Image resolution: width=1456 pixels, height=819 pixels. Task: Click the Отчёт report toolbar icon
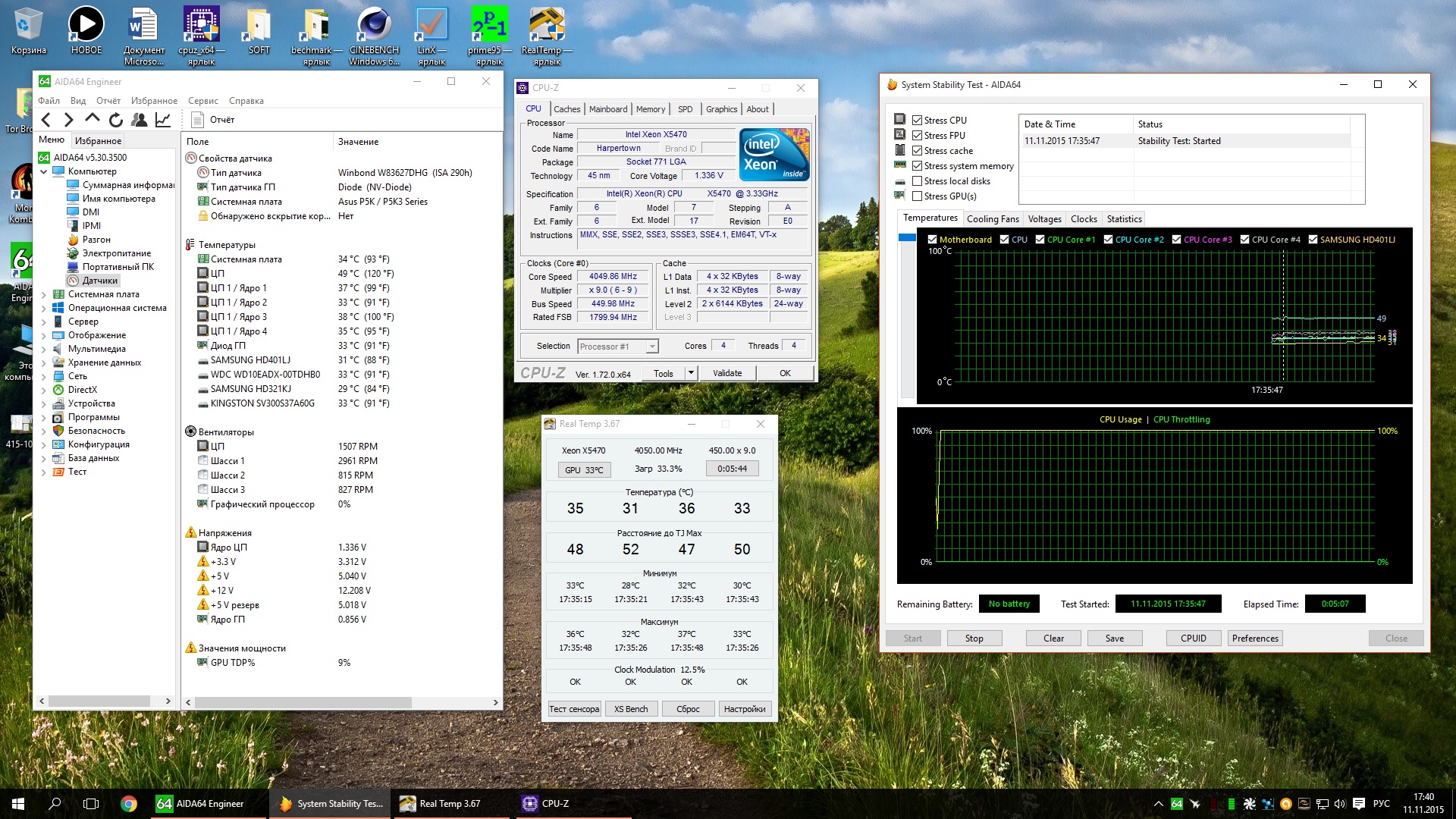coord(197,120)
